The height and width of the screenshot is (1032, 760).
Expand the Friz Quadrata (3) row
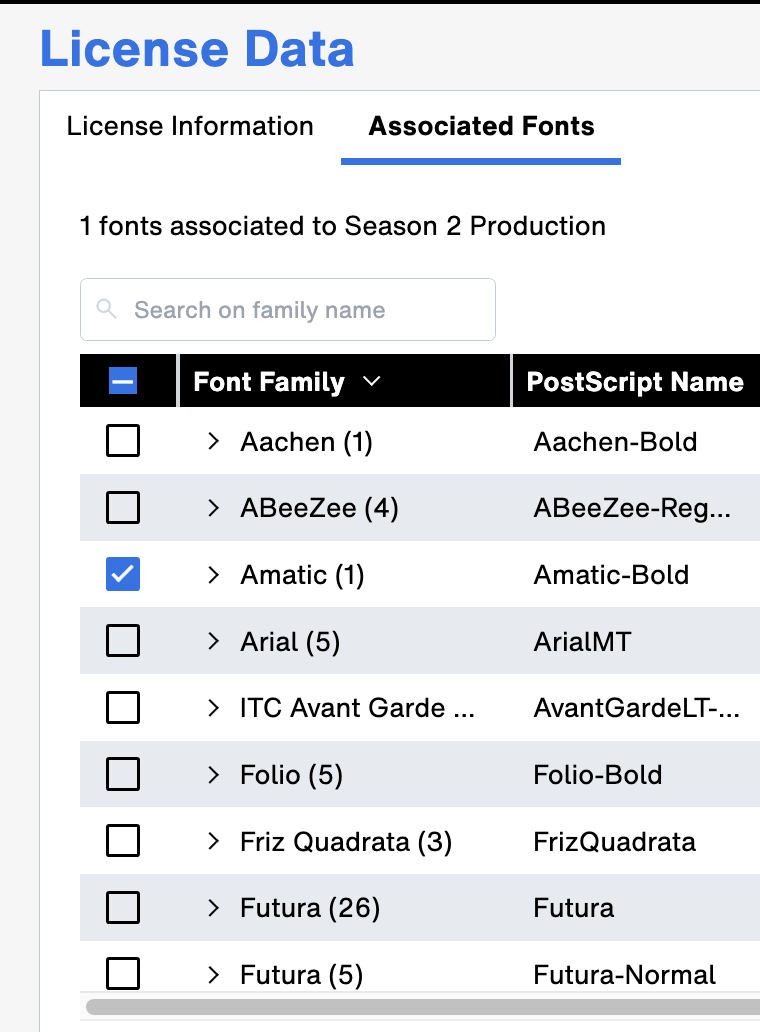point(213,841)
